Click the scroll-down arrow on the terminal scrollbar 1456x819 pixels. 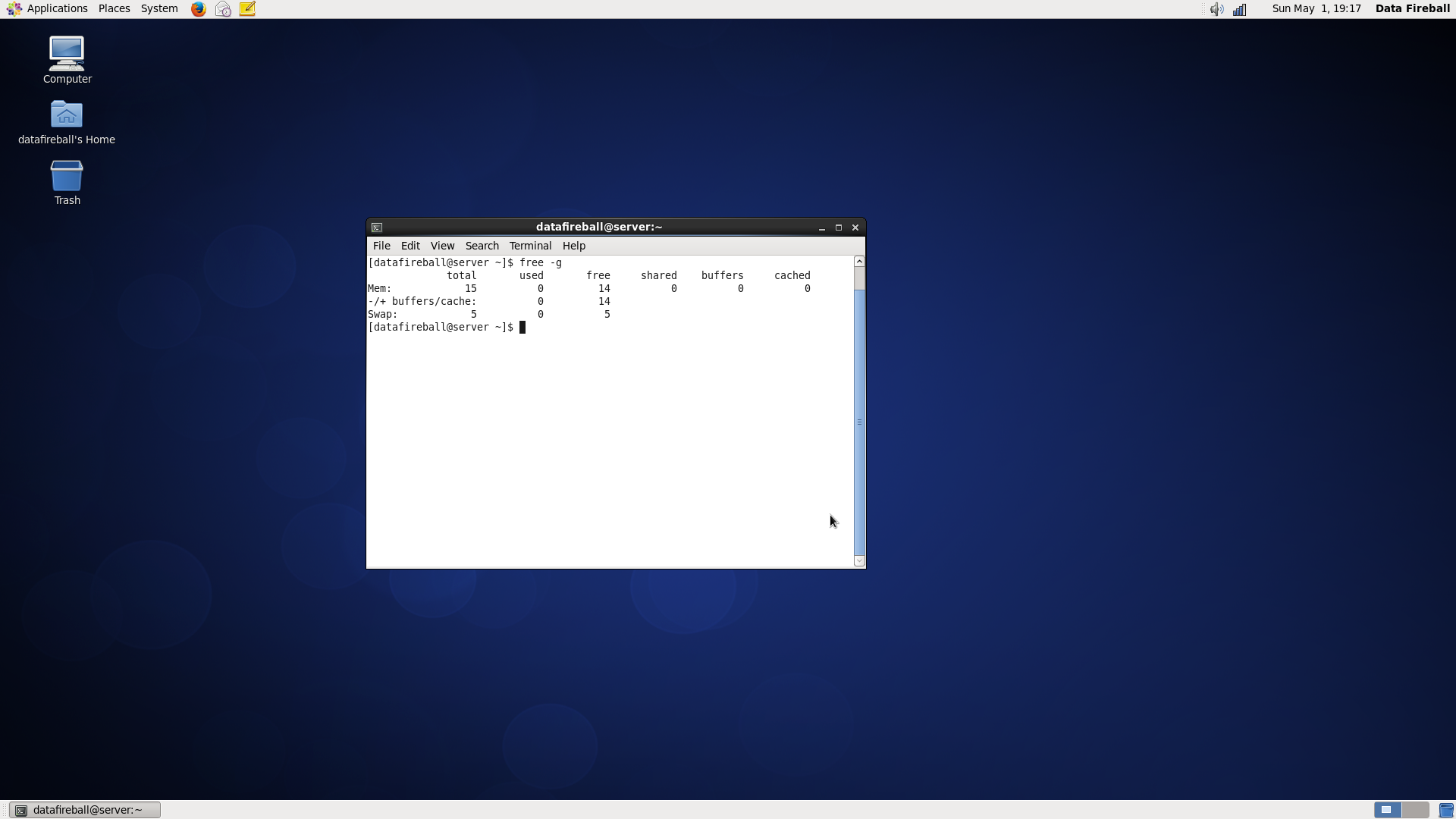click(859, 560)
